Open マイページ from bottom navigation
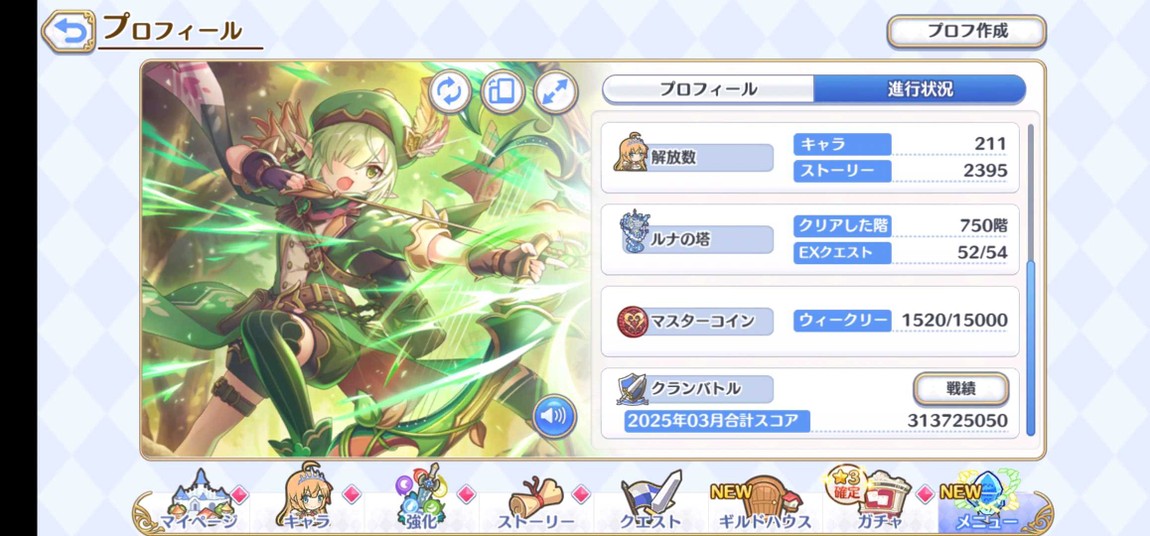Viewport: 1150px width, 536px height. (199, 501)
